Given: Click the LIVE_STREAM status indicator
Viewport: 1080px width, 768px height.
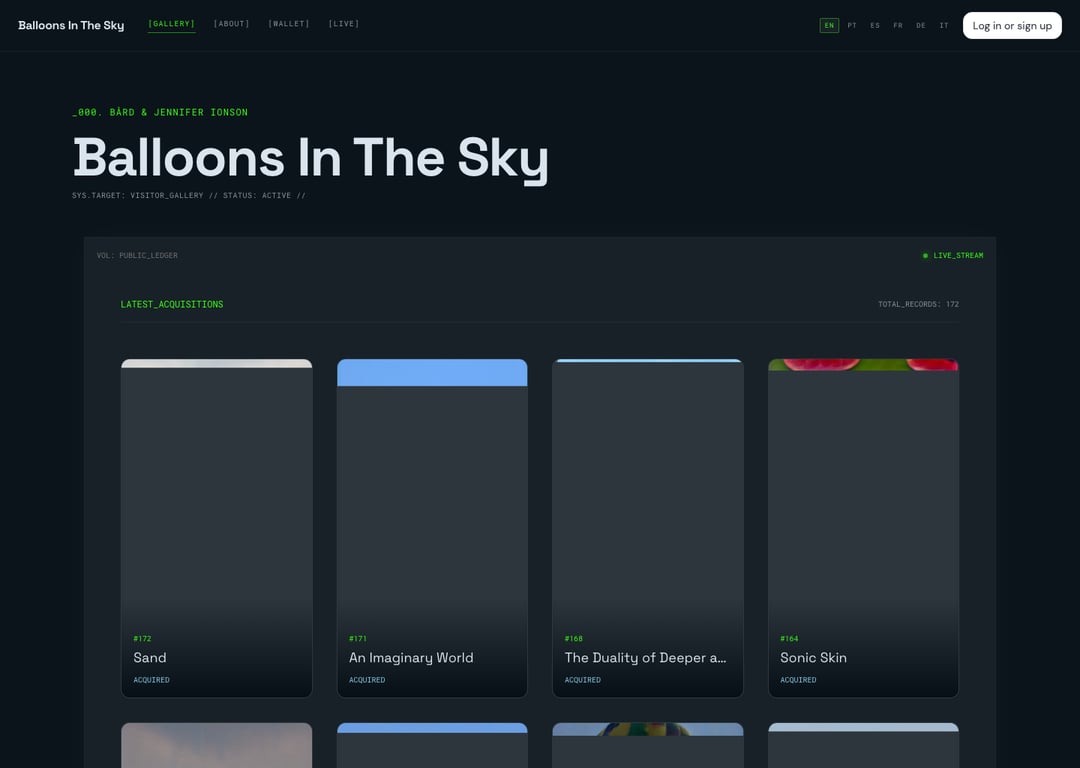Looking at the screenshot, I should point(953,256).
